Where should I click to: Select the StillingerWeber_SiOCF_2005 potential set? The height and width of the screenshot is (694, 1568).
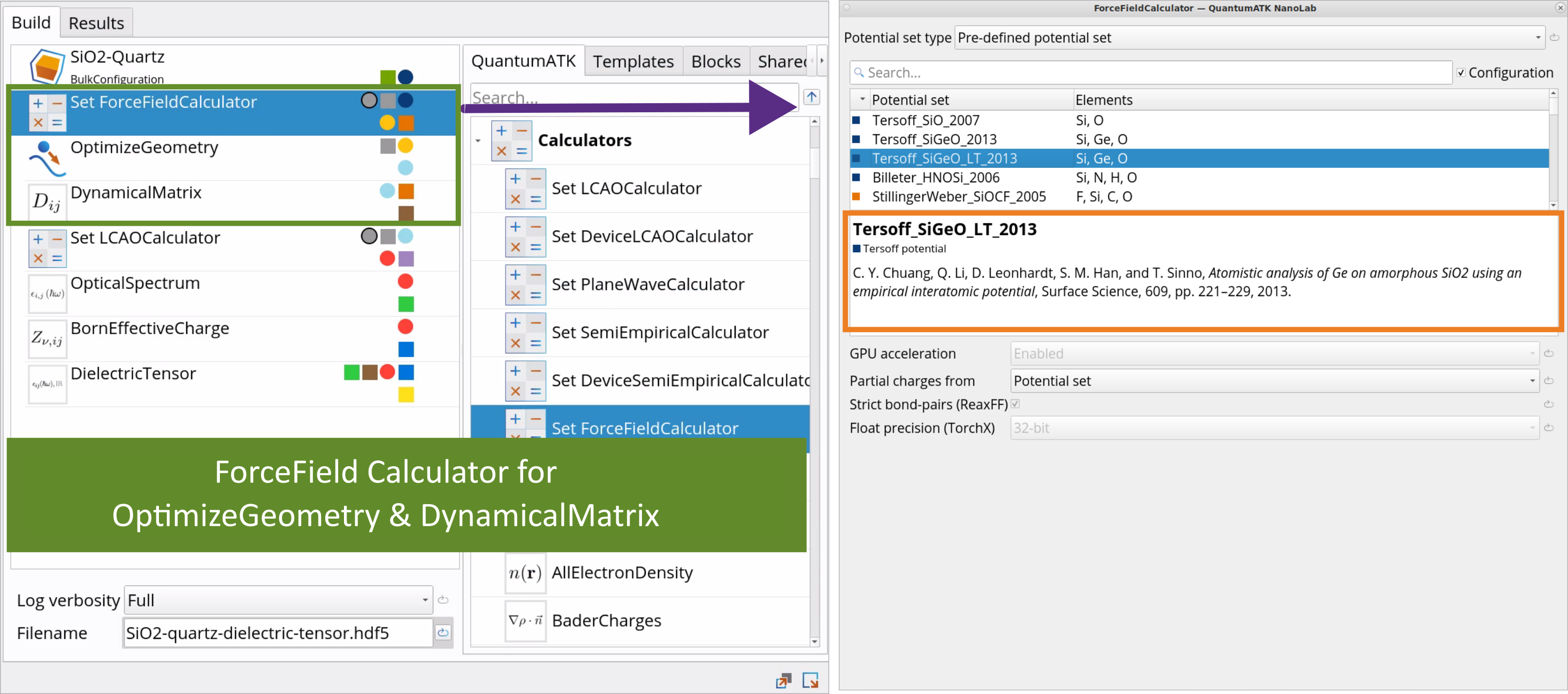tap(1199, 196)
